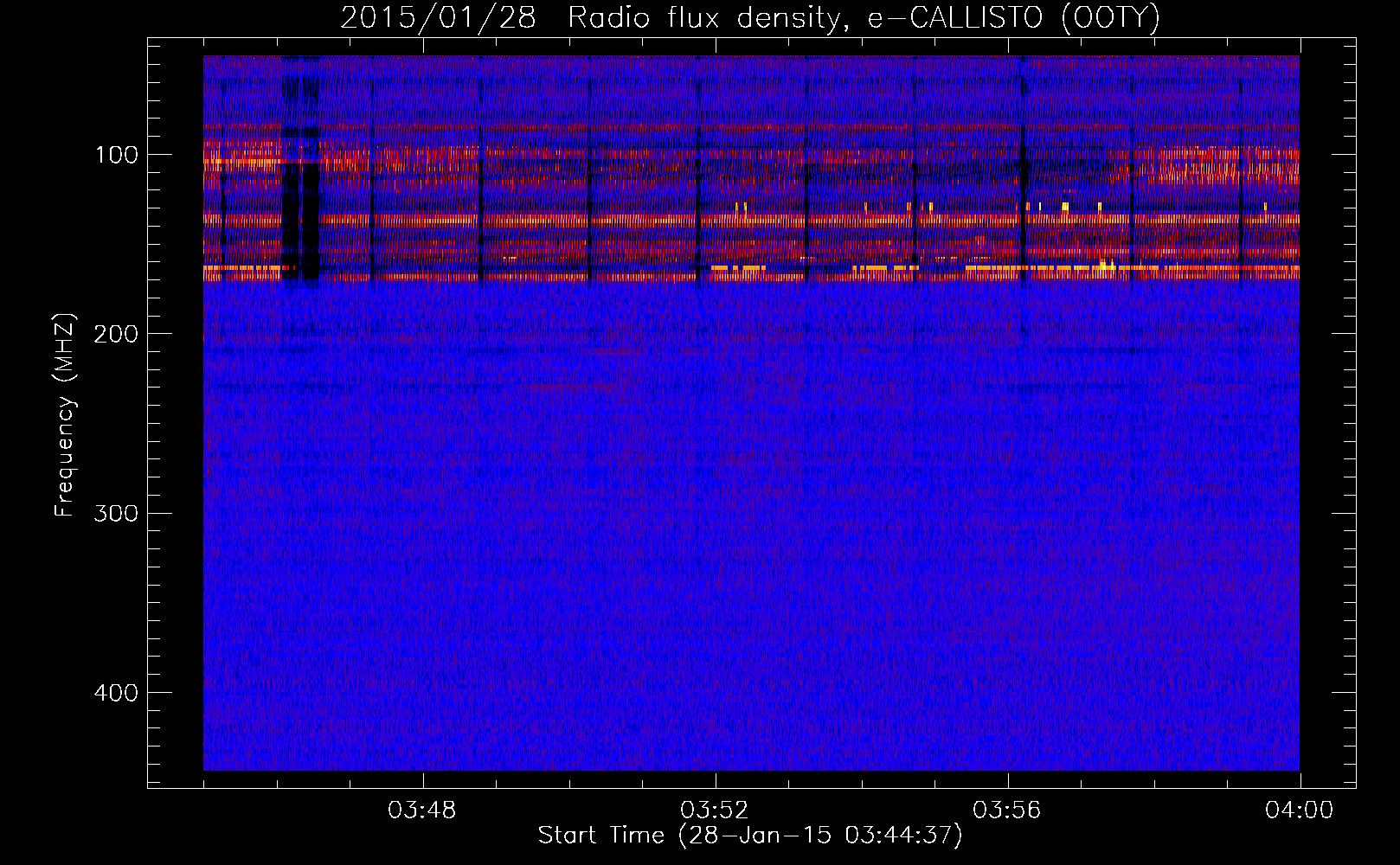Viewport: 1400px width, 865px height.
Task: Click the 03:48 time tick label
Action: click(x=422, y=811)
